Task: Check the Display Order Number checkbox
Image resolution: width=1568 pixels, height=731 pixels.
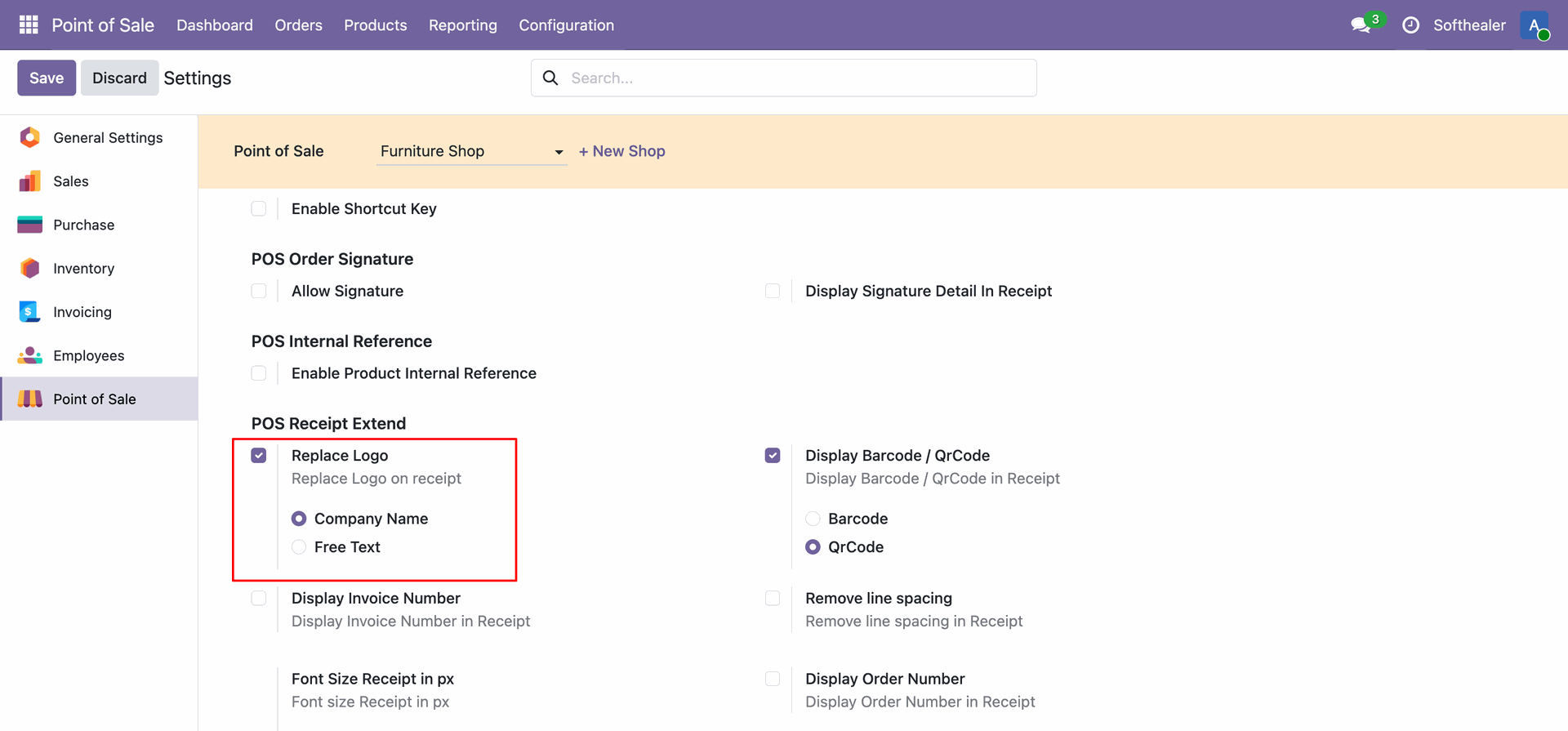Action: (x=773, y=679)
